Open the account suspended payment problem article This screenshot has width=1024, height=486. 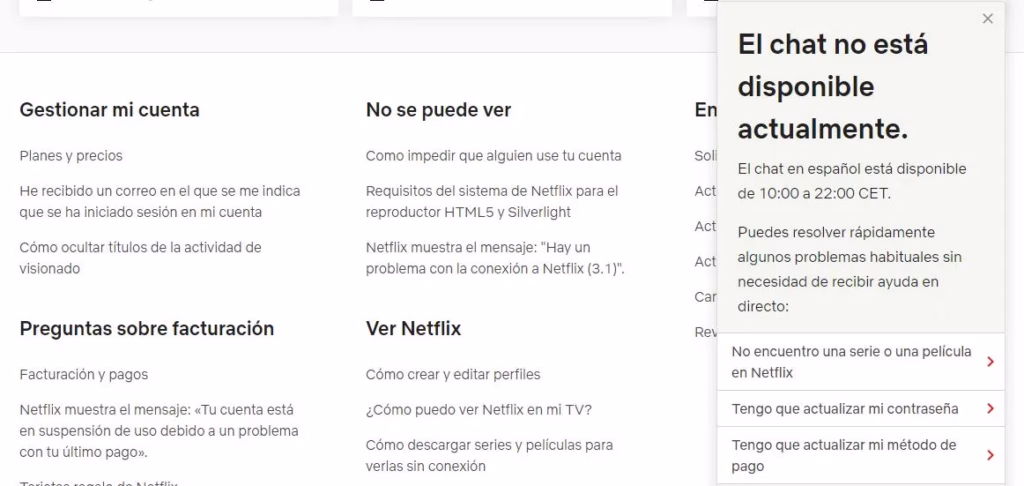tap(159, 430)
